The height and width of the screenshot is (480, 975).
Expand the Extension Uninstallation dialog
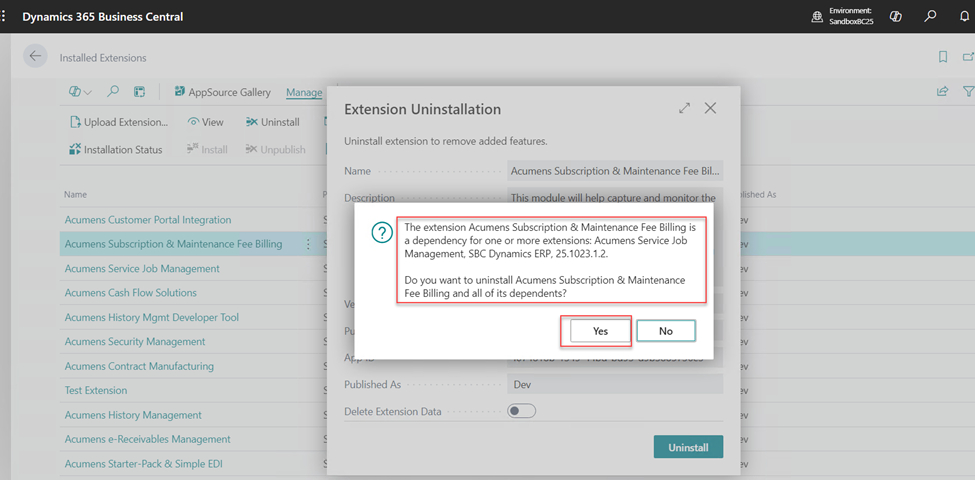click(685, 108)
